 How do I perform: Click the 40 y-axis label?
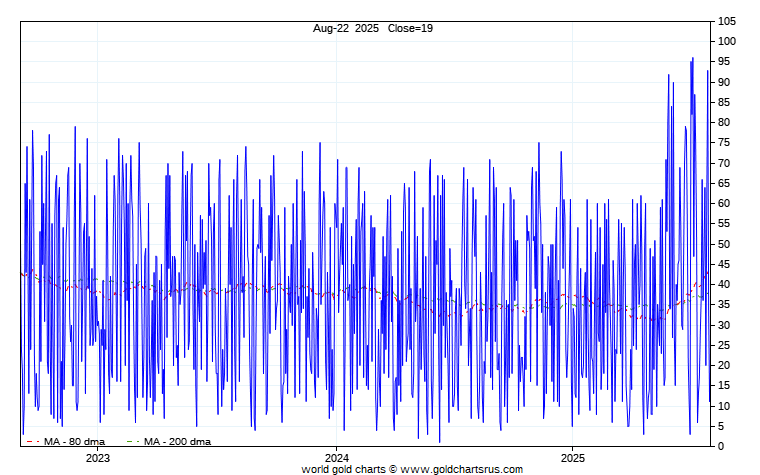[724, 284]
